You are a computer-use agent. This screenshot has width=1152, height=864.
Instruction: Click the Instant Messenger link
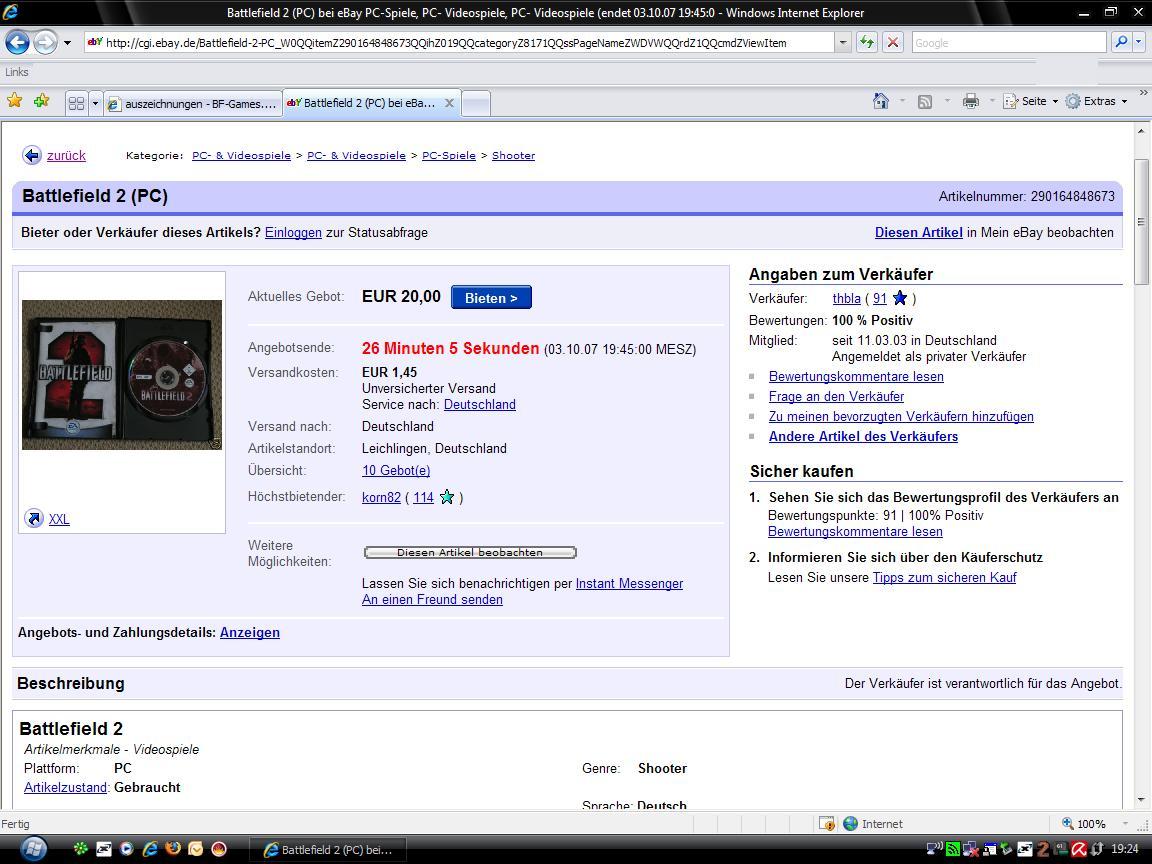(x=629, y=583)
